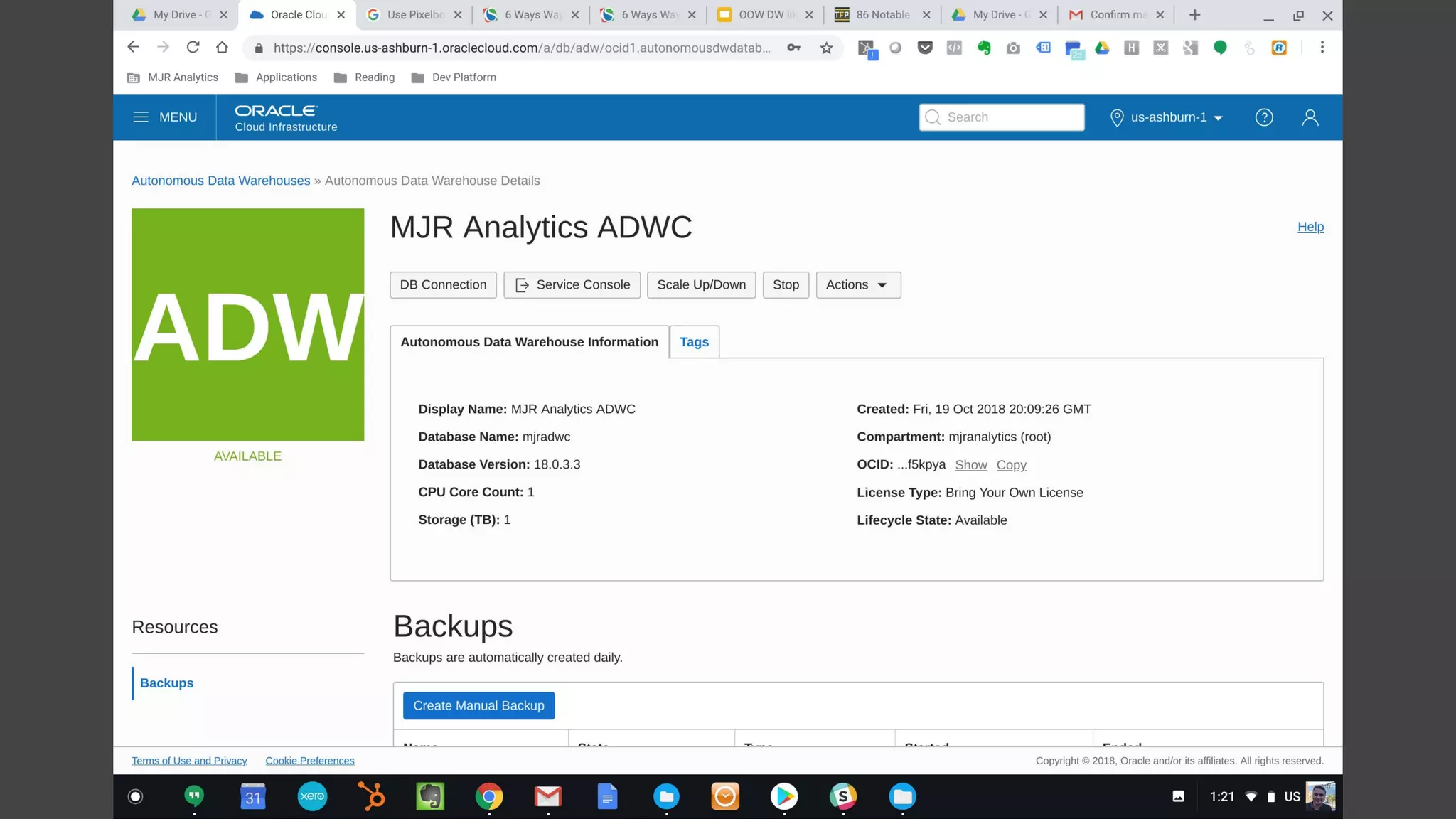Open Play Store from the shelf
The width and height of the screenshot is (1456, 819).
784,796
